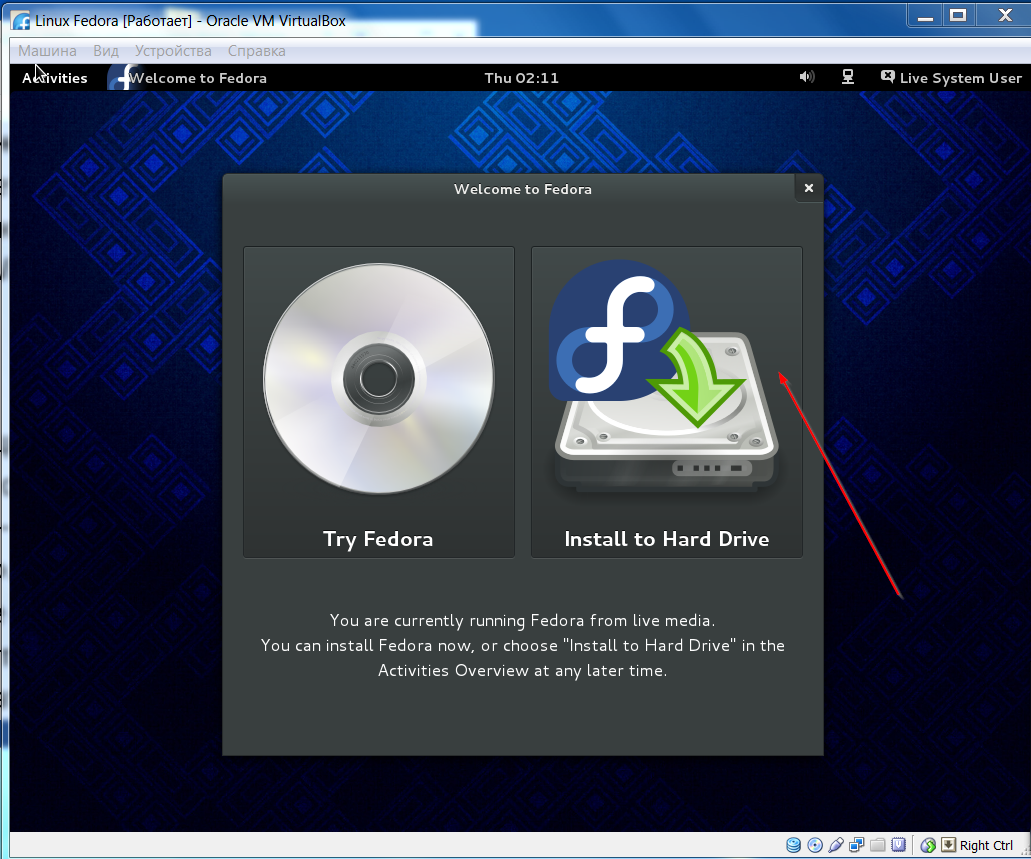The height and width of the screenshot is (859, 1031).
Task: Click the hard disk activity status icon
Action: point(794,846)
